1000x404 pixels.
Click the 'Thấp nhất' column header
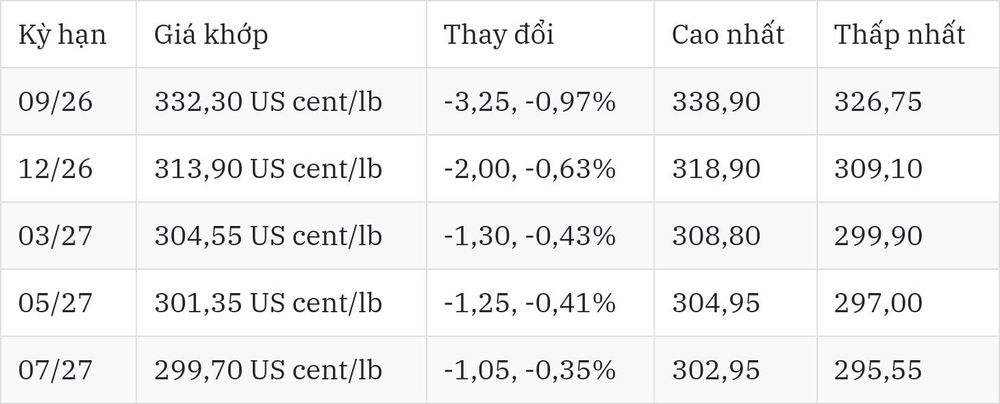point(899,35)
